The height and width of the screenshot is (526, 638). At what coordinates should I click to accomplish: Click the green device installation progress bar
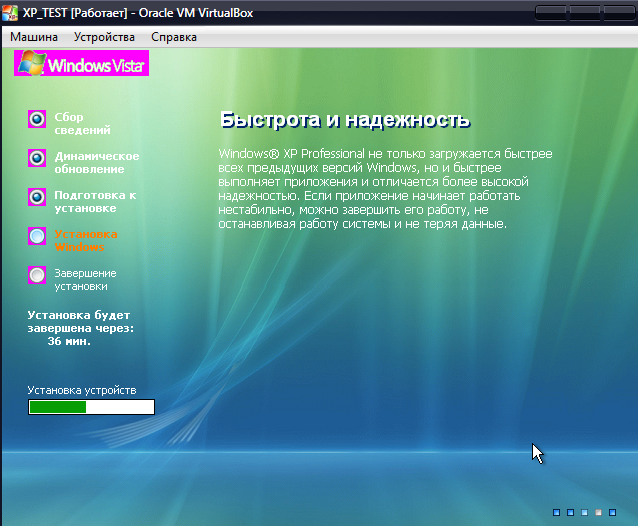(92, 407)
